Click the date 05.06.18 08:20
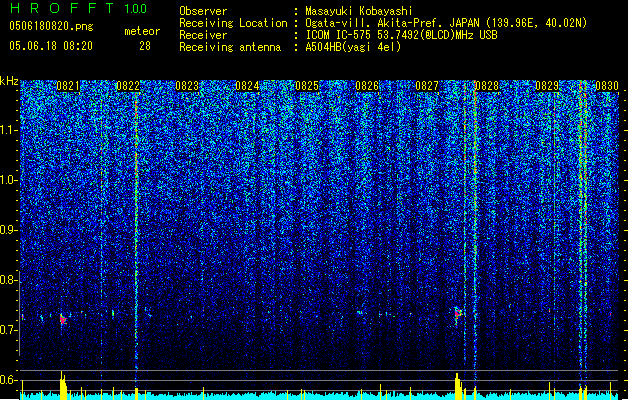The width and height of the screenshot is (629, 400). point(51,46)
